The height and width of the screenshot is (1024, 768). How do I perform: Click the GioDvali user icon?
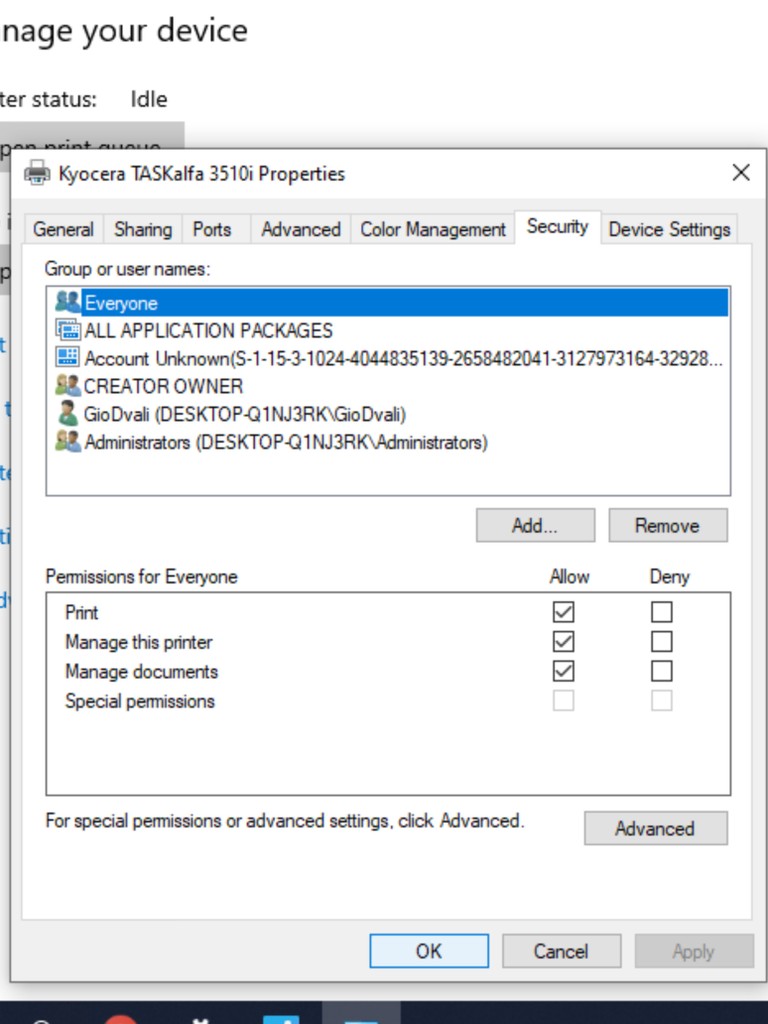click(68, 414)
